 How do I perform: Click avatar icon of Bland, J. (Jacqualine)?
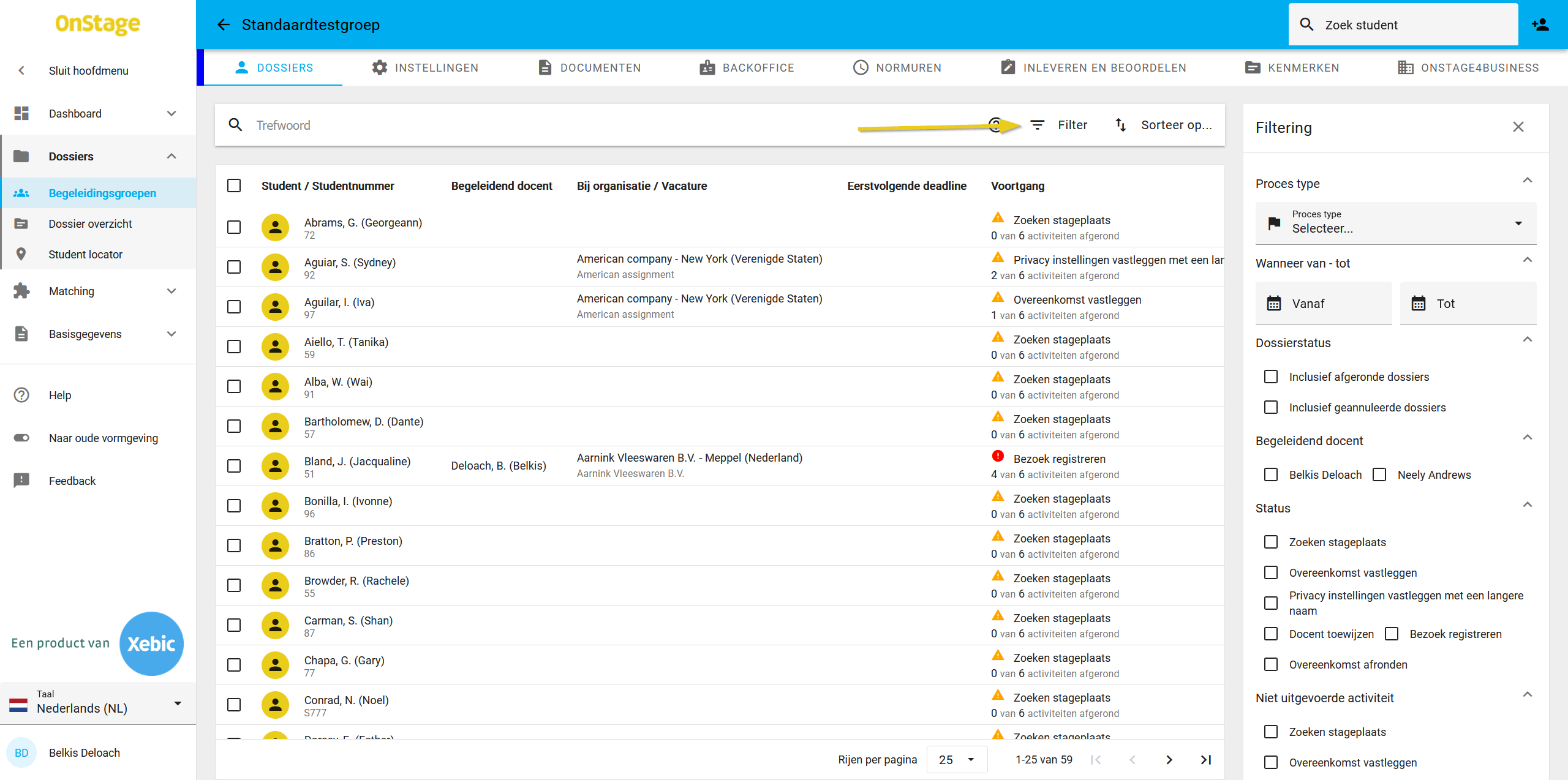click(x=276, y=466)
